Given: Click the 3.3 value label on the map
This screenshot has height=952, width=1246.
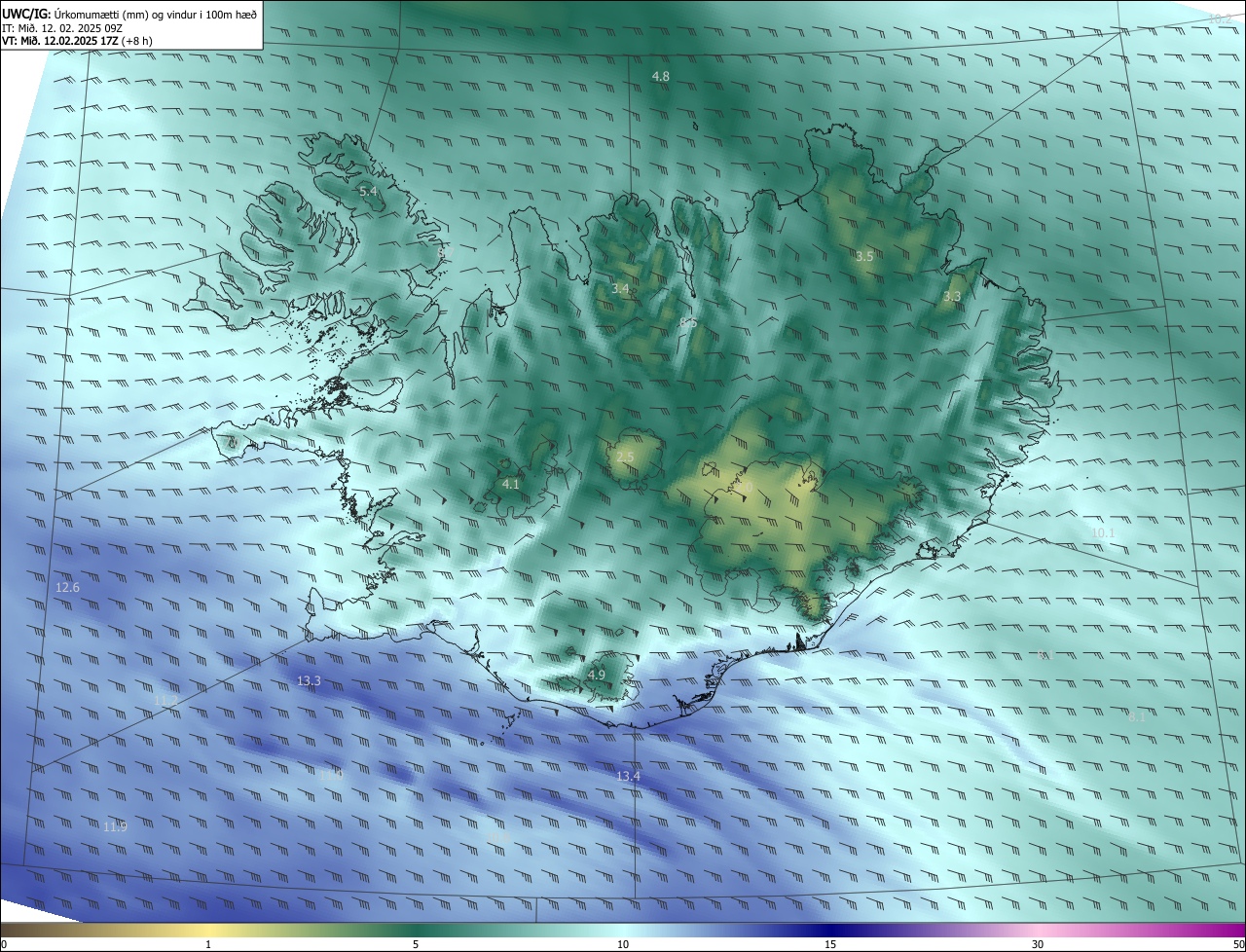Looking at the screenshot, I should tap(952, 296).
